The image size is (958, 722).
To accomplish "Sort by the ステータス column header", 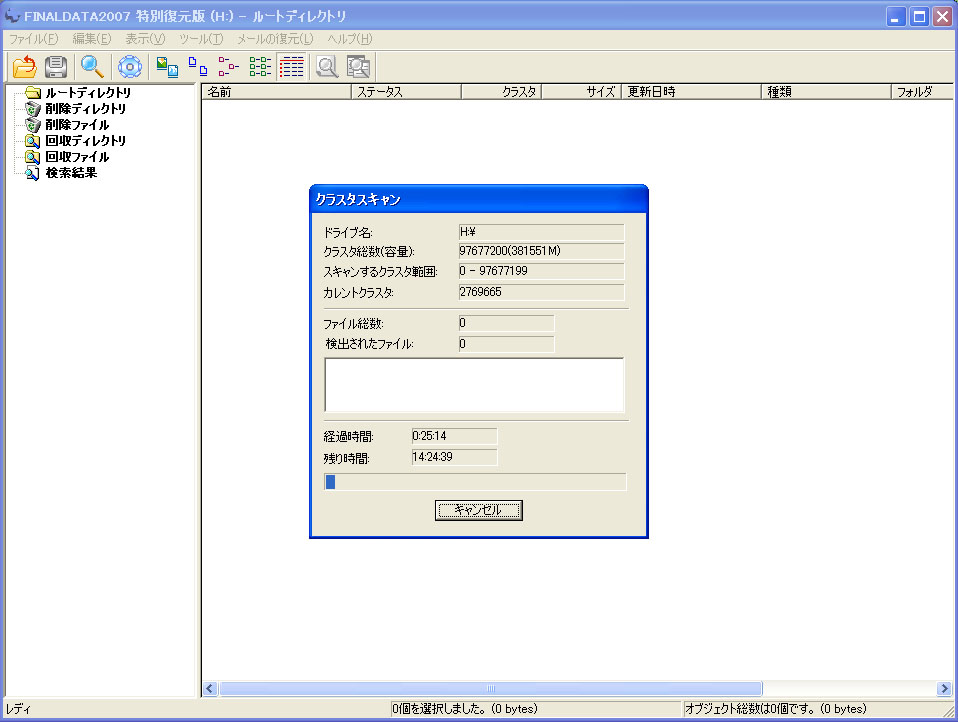I will pyautogui.click(x=406, y=92).
